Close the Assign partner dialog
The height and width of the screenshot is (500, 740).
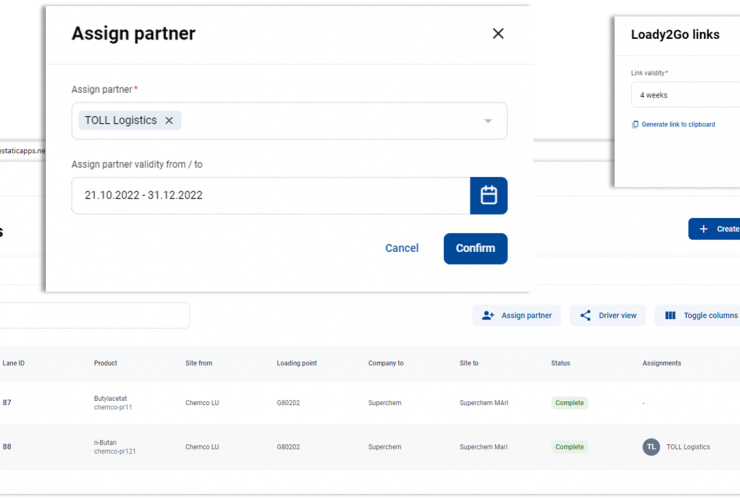pyautogui.click(x=498, y=34)
